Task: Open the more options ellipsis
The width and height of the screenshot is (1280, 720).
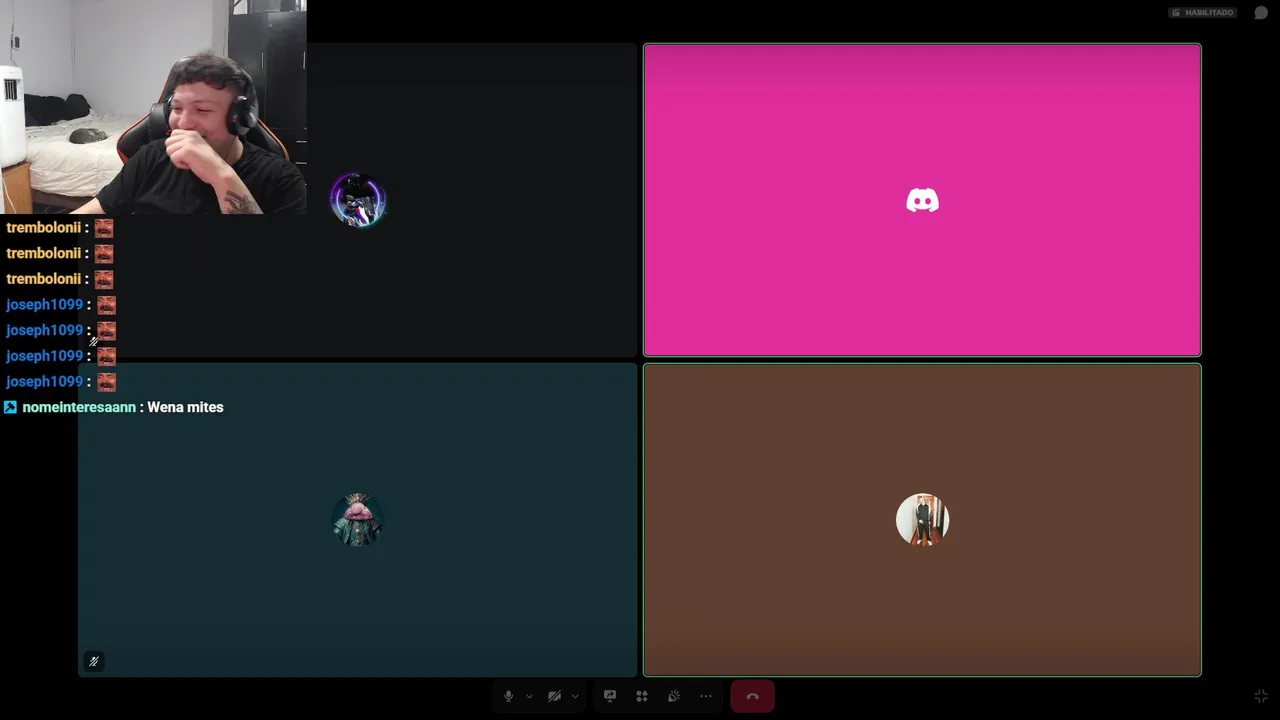Action: 706,696
